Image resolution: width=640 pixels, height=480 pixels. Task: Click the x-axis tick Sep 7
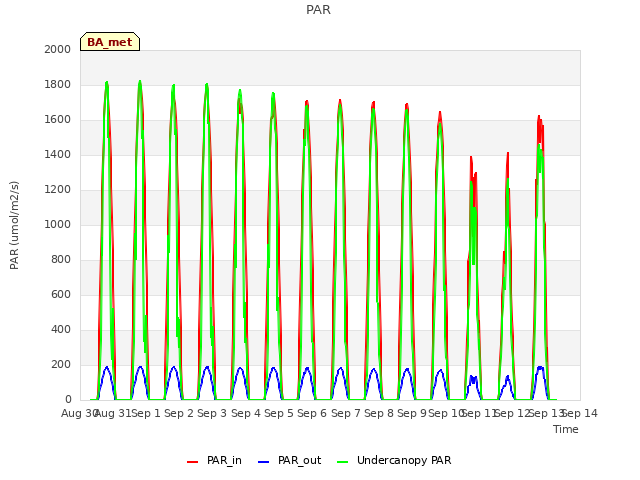pos(346,413)
